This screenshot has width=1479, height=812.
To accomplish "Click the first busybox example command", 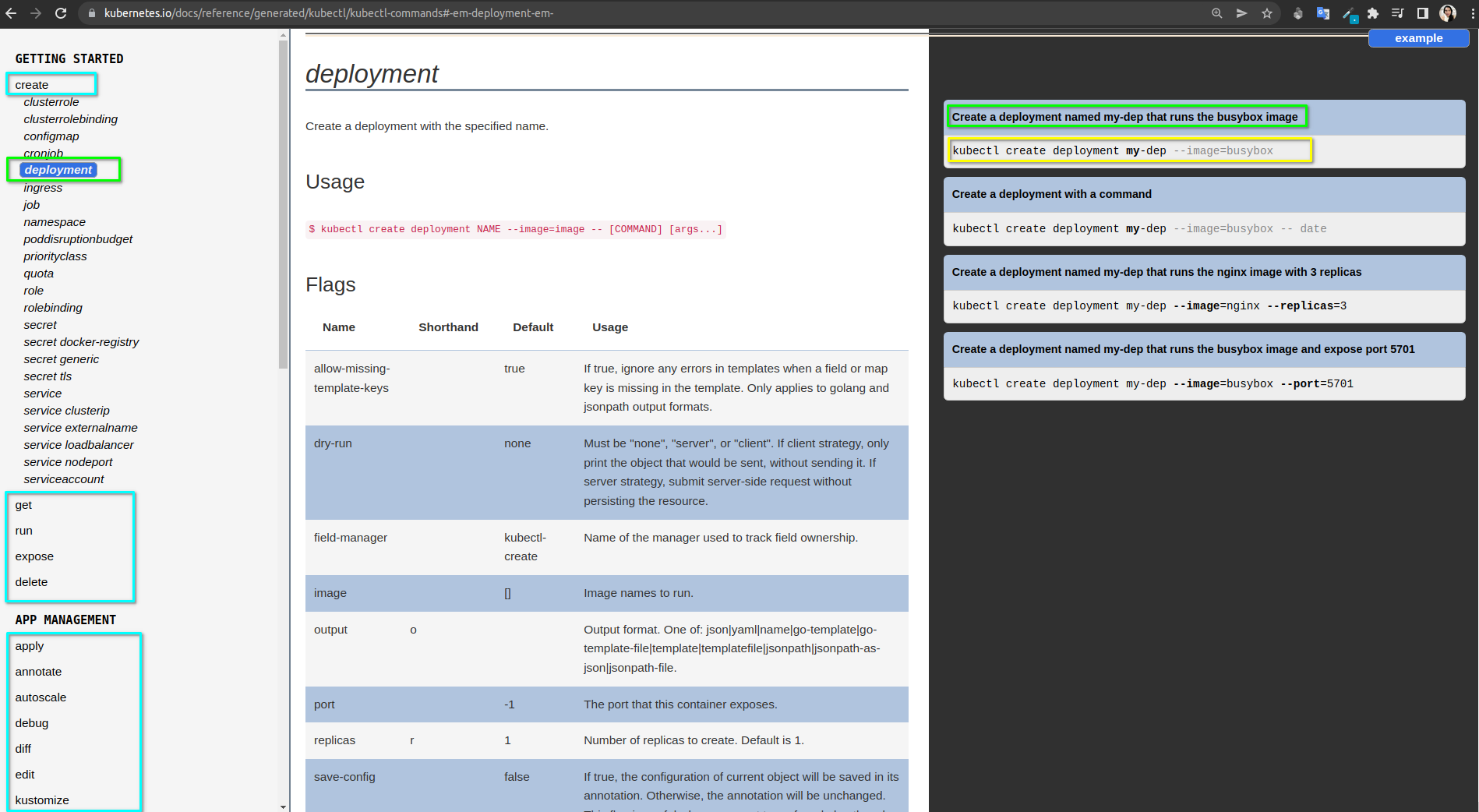I will (1113, 150).
